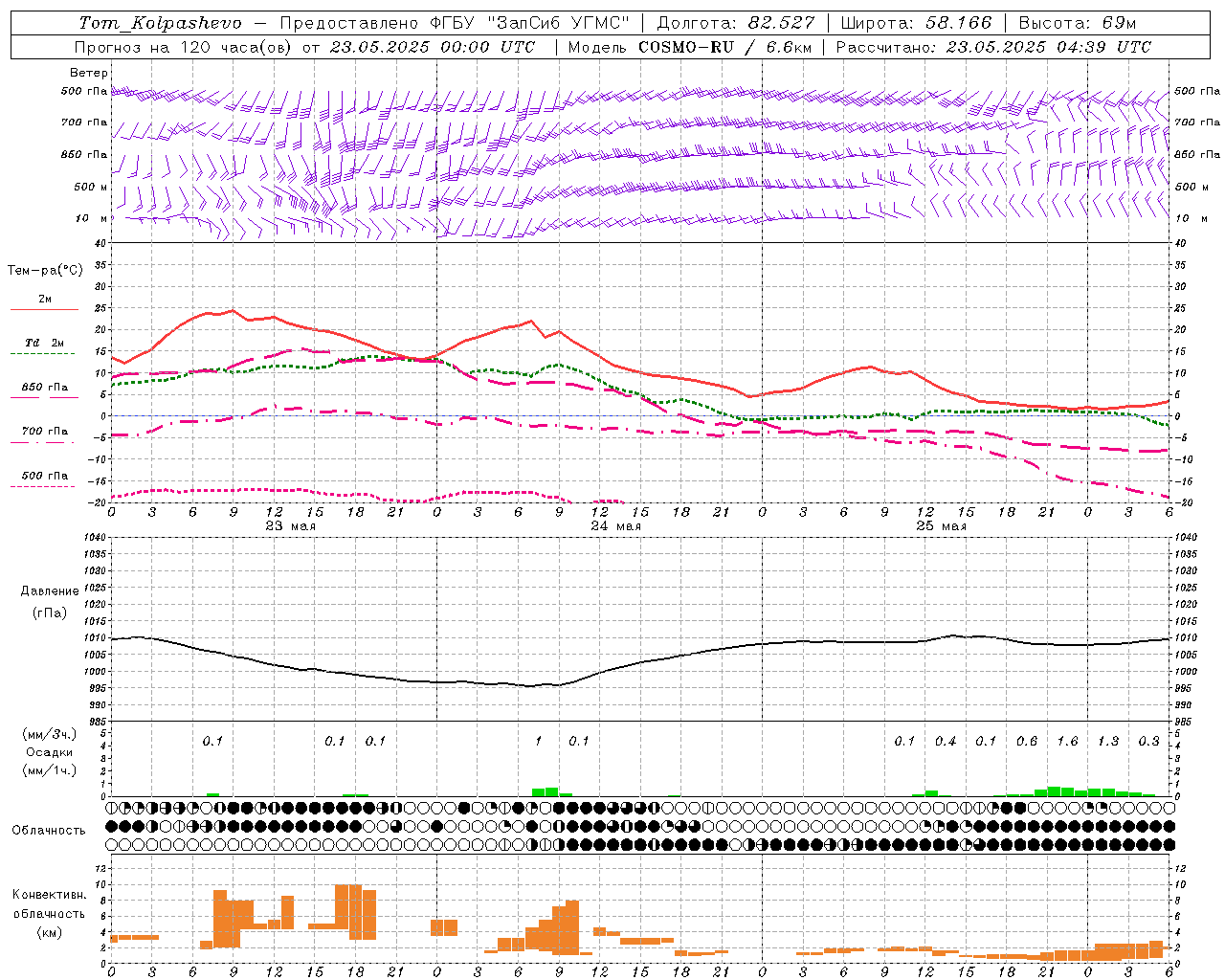Screen dimensions: 1225x980
Task: Click the 'Td 2м' dew point legend entry
Action: coord(45,343)
